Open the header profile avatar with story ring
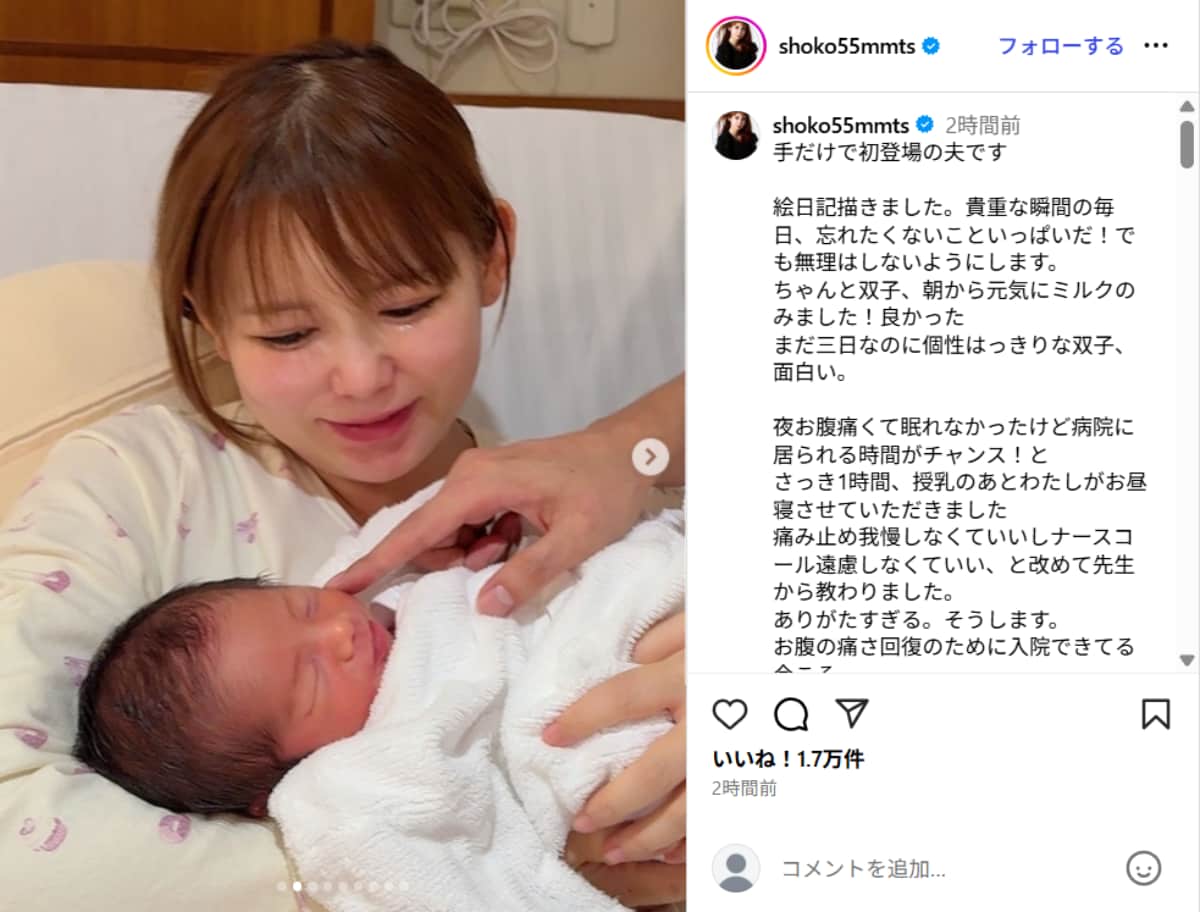 point(736,46)
